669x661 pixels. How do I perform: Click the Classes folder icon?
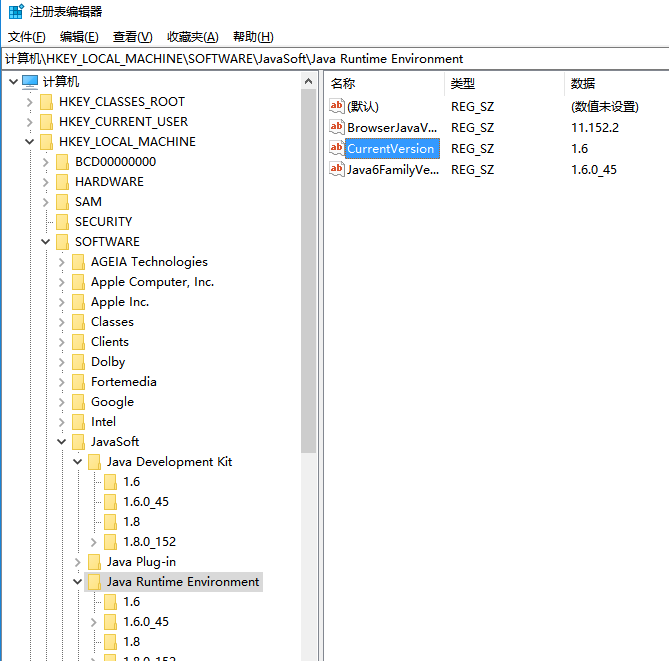(78, 322)
